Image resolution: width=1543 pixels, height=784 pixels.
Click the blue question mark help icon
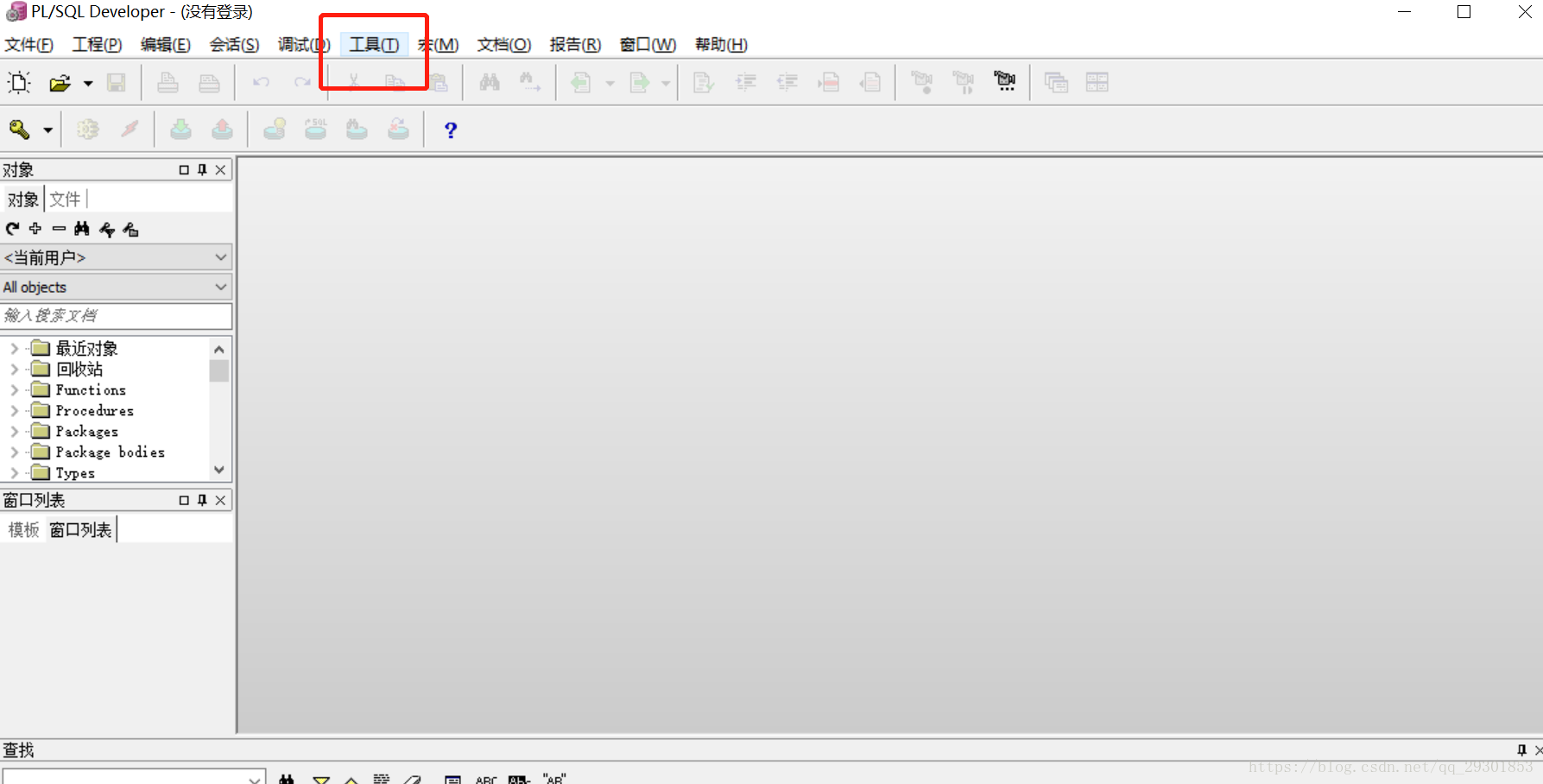point(450,130)
